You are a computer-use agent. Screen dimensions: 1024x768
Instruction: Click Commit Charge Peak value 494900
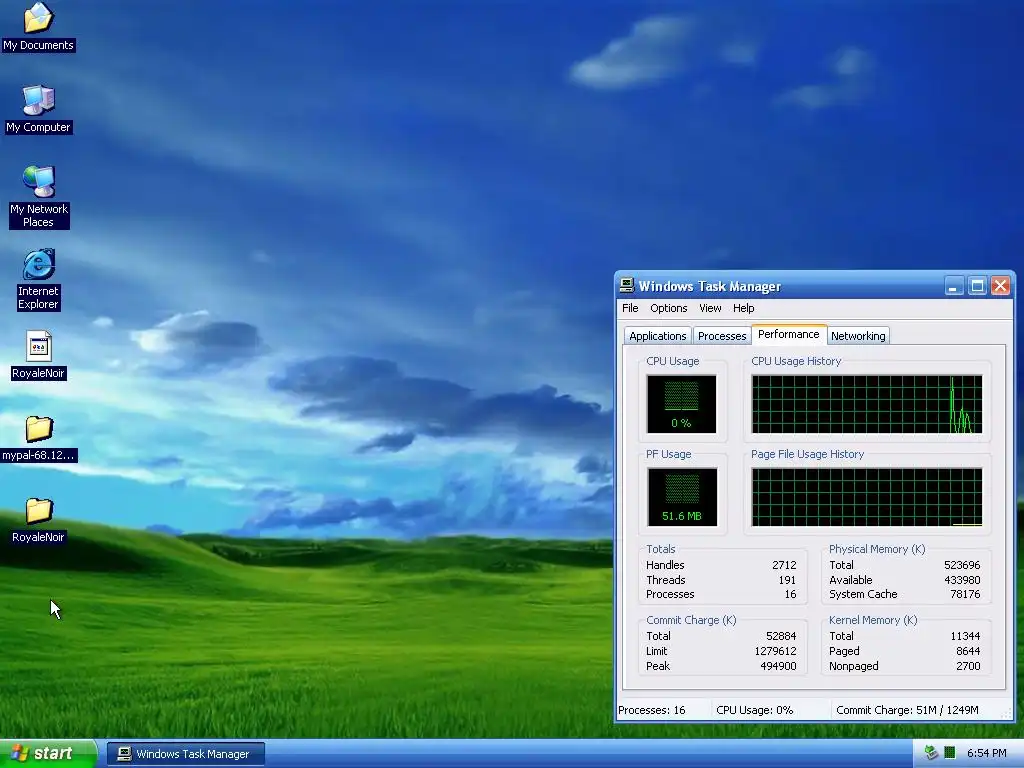778,666
